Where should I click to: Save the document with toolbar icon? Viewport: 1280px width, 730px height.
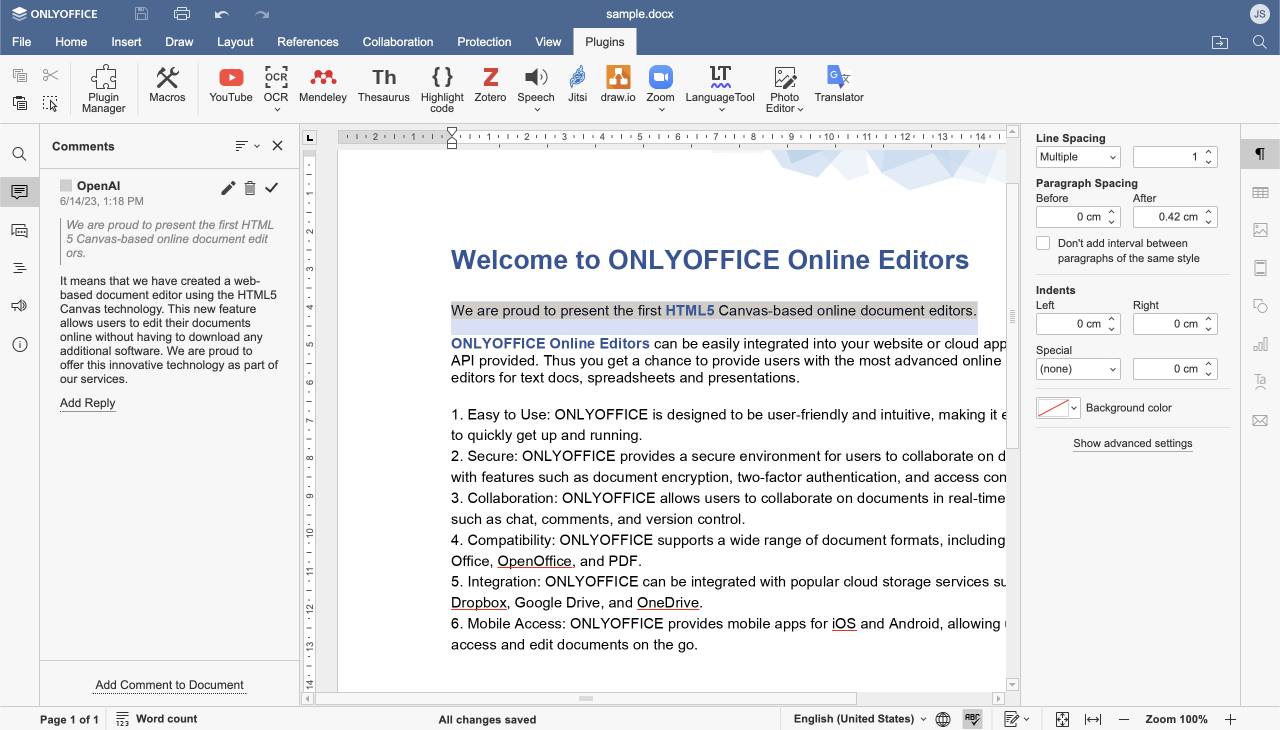tap(141, 14)
